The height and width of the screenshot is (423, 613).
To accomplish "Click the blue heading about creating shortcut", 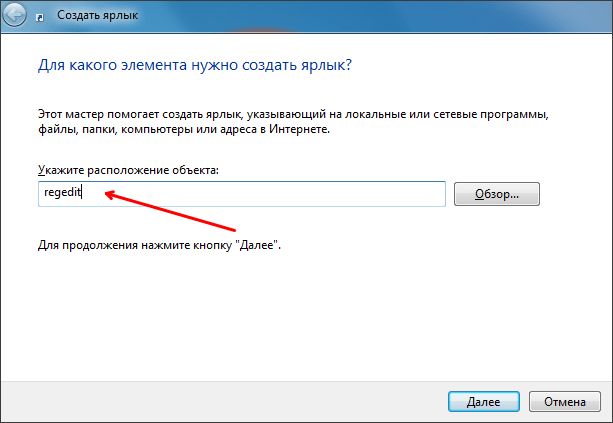I will pos(195,65).
